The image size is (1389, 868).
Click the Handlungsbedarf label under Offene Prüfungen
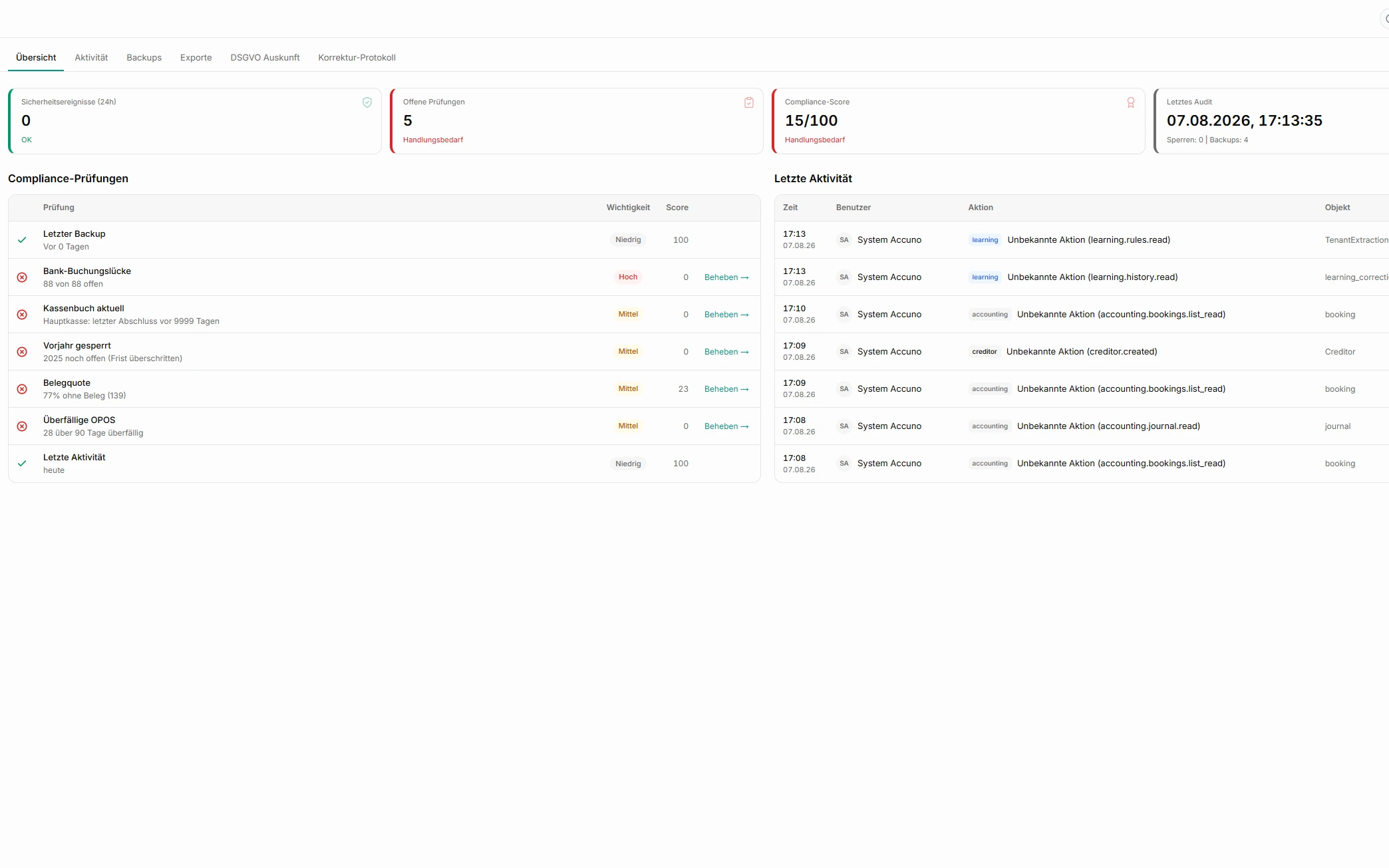coord(433,140)
